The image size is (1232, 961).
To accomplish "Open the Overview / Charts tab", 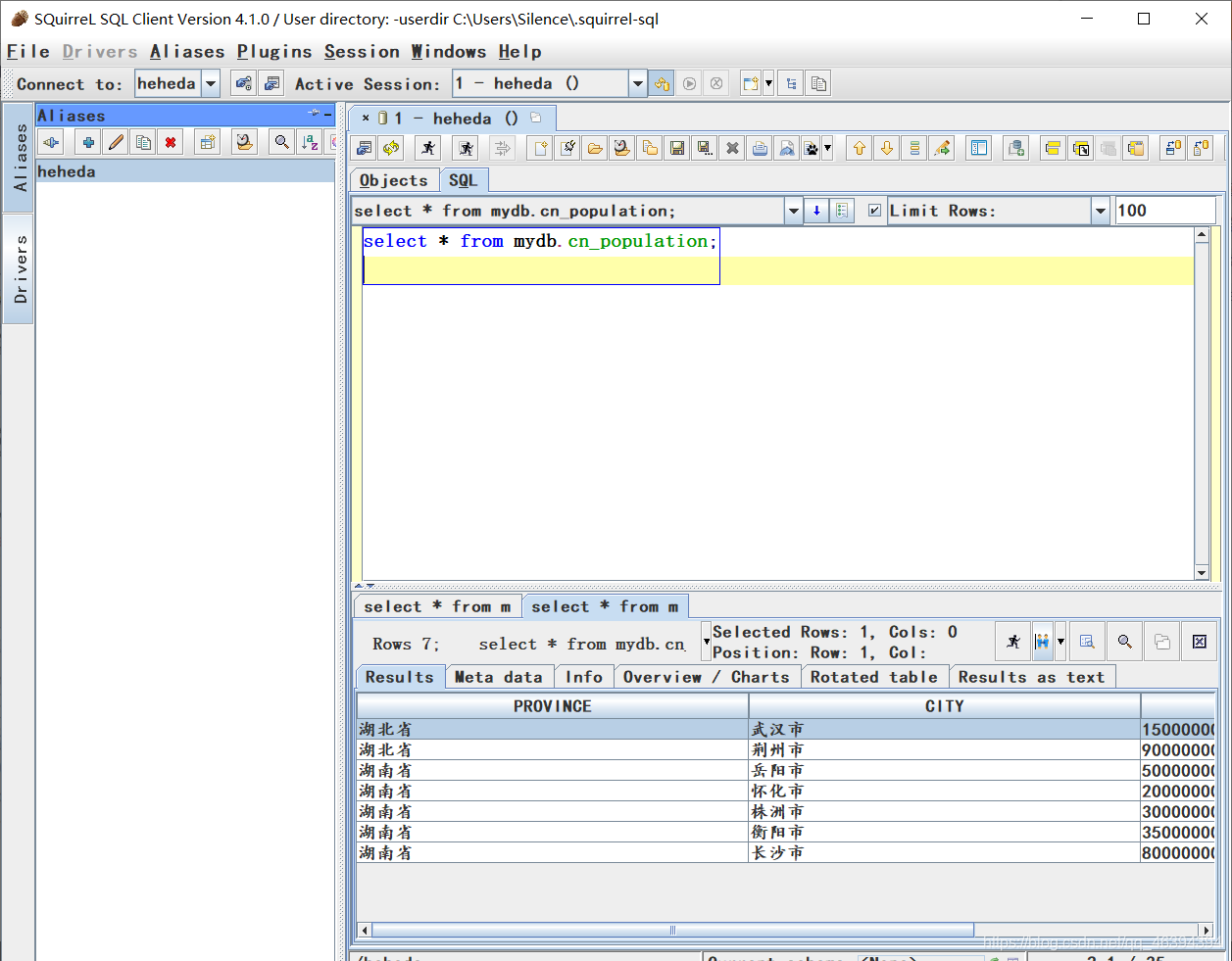I will (x=707, y=677).
